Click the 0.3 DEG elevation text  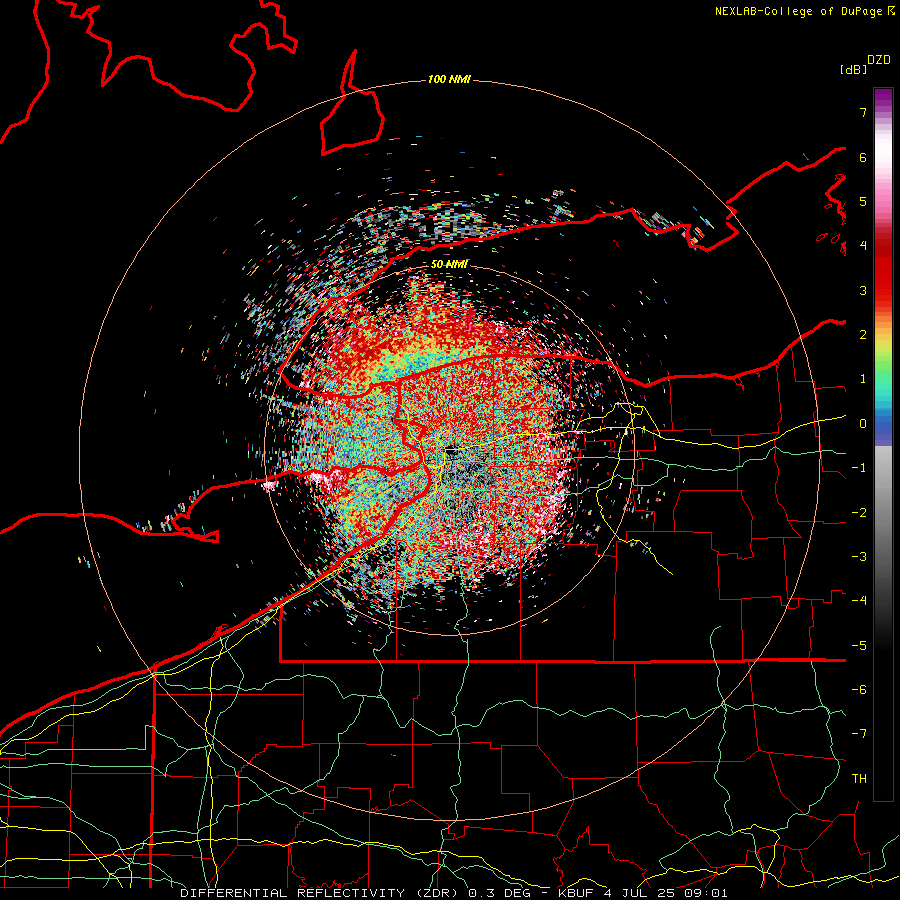point(497,893)
